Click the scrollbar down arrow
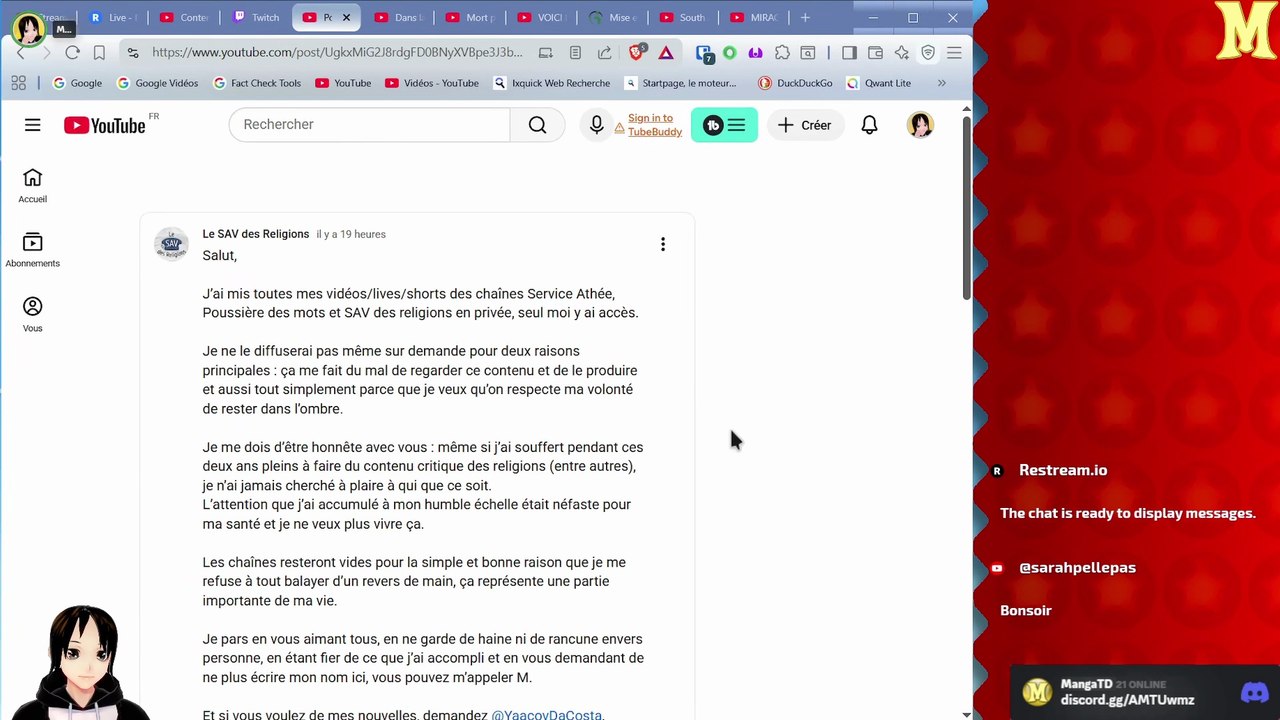1280x720 pixels. point(966,714)
